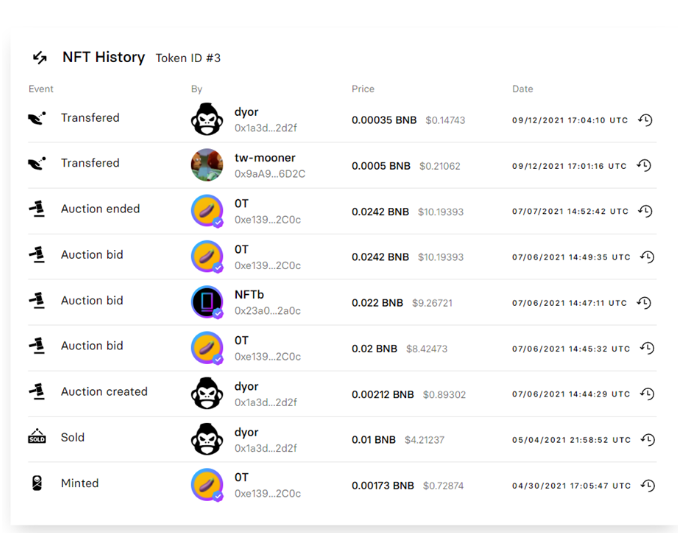
Task: Open tw-mooner profile avatar
Action: pyautogui.click(x=207, y=165)
